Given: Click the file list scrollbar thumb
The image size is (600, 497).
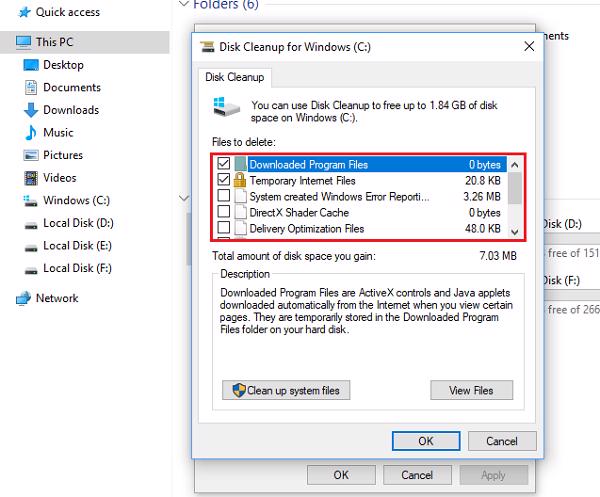Looking at the screenshot, I should coord(514,187).
